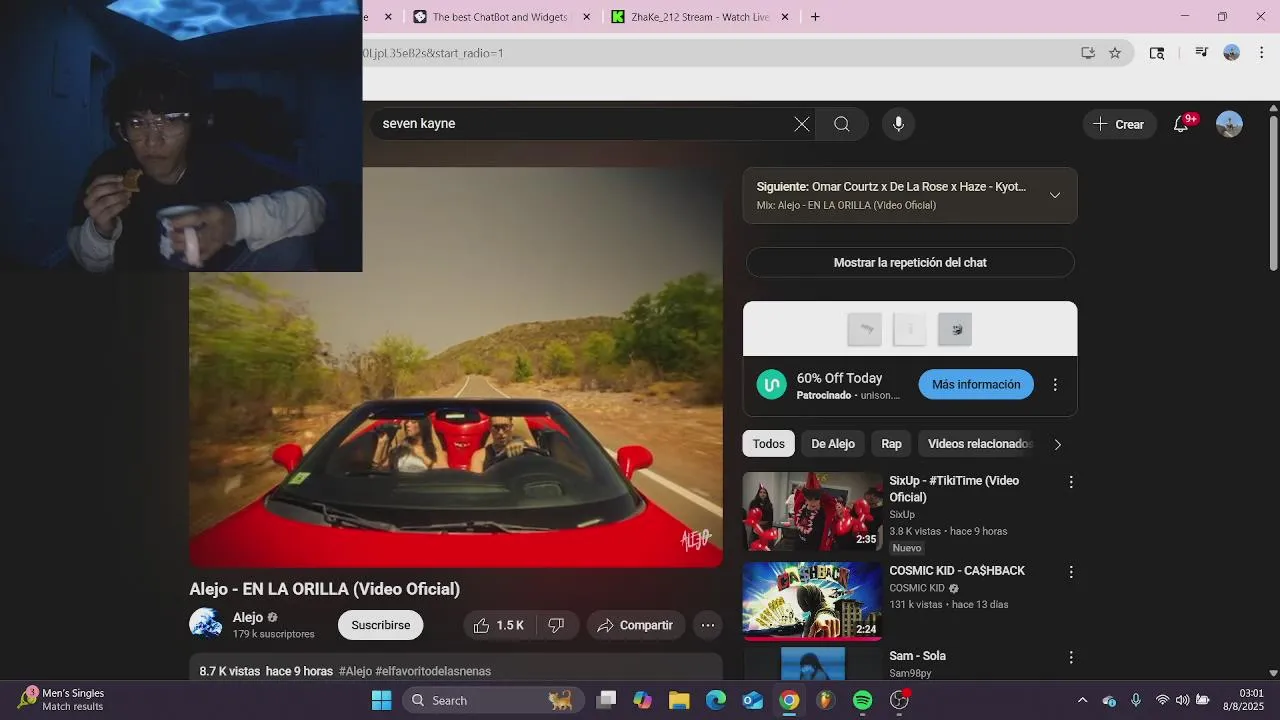Dislike the video with thumbs down
Viewport: 1280px width, 720px height.
coord(557,625)
